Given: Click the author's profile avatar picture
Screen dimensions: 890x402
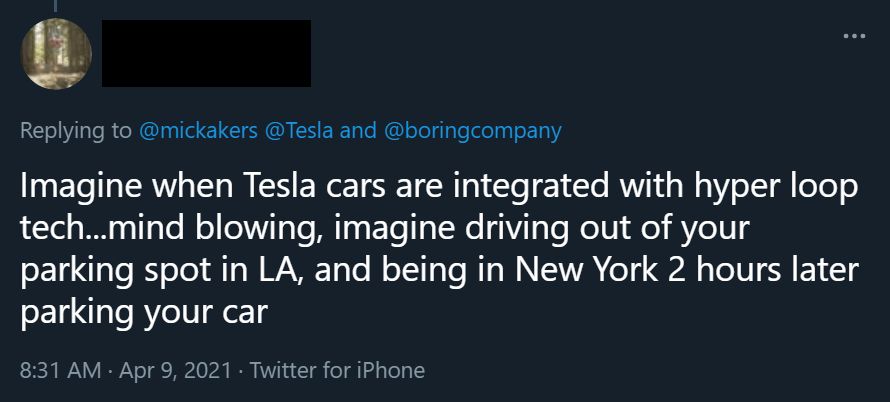Looking at the screenshot, I should [x=57, y=54].
